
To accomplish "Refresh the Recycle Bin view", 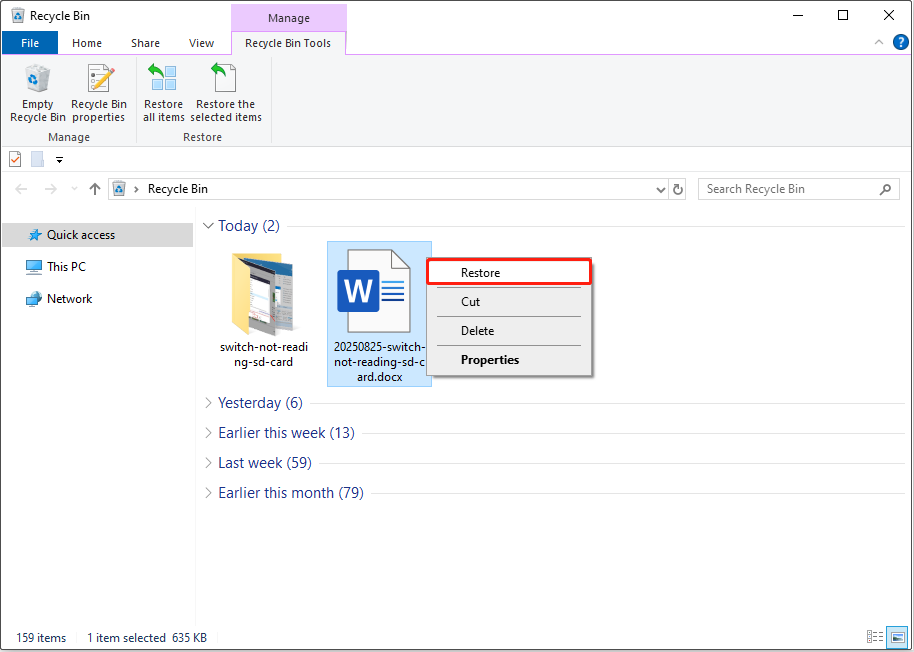I will (678, 189).
